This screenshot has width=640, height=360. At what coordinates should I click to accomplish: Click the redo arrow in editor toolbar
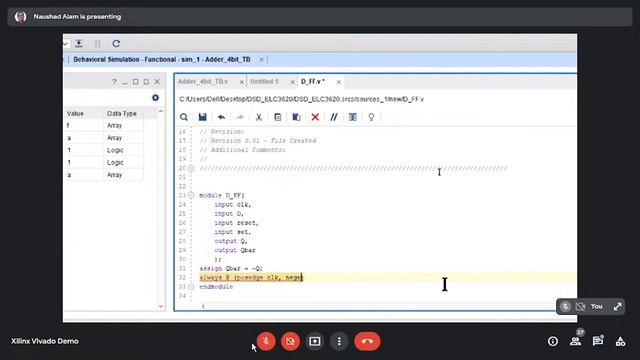[240, 117]
